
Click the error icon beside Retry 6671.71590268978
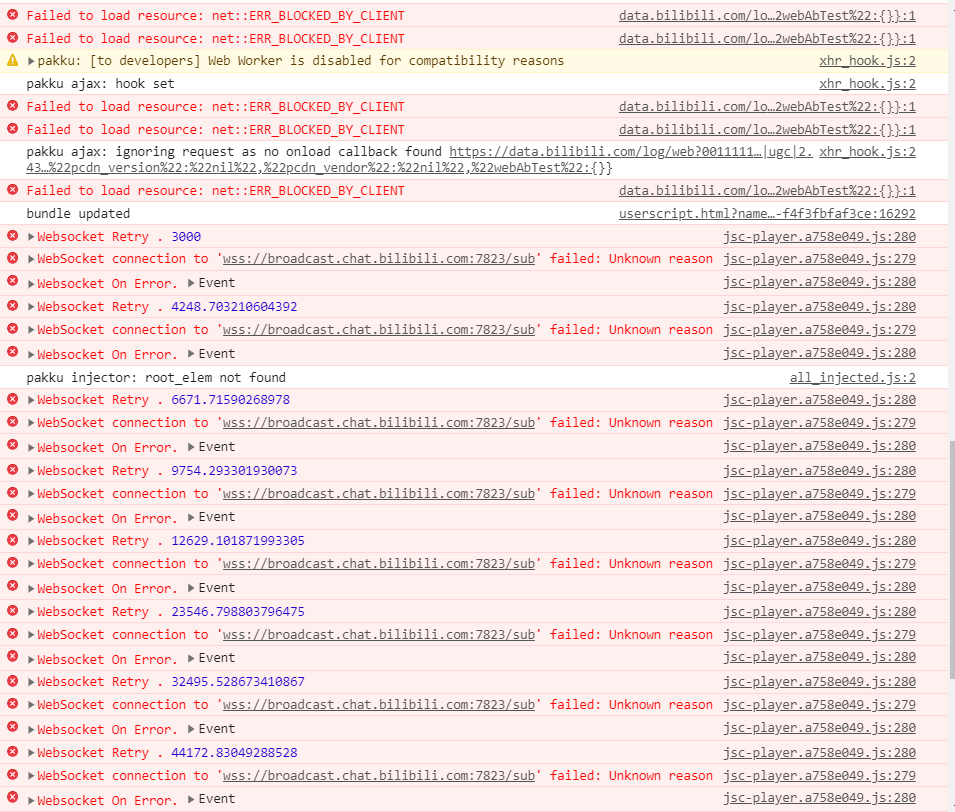tap(12, 398)
